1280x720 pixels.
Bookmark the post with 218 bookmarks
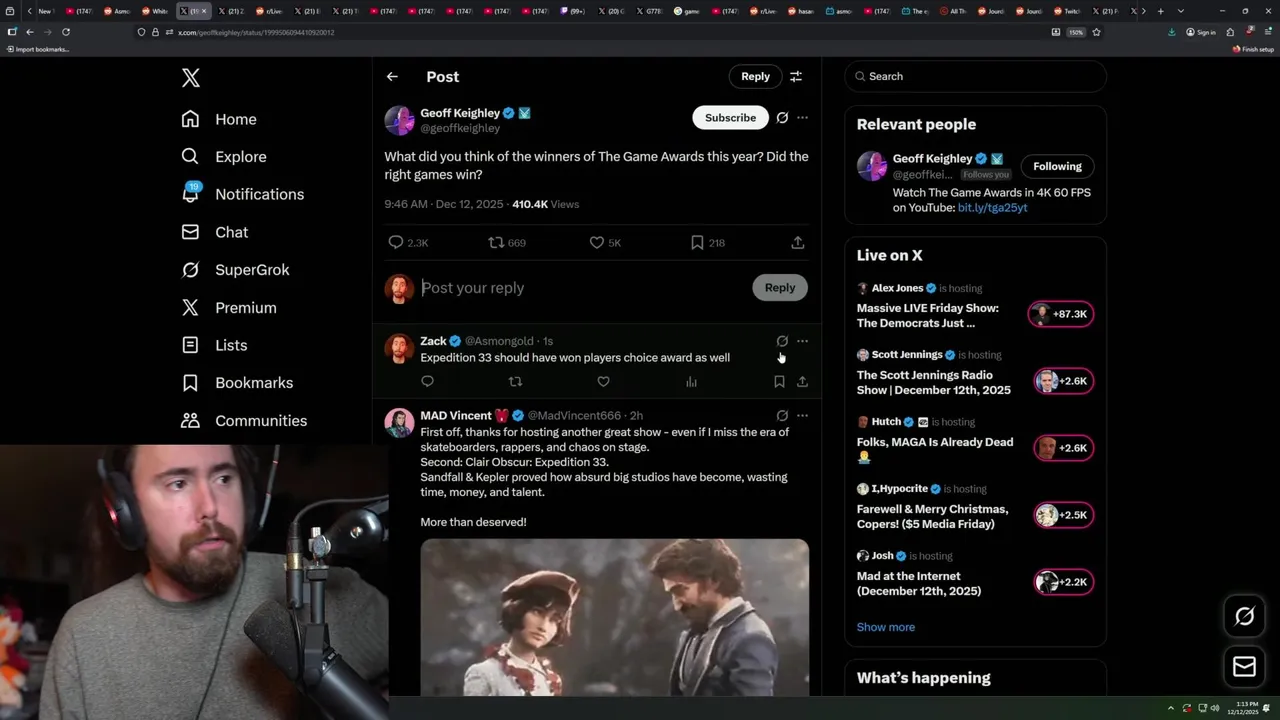697,242
